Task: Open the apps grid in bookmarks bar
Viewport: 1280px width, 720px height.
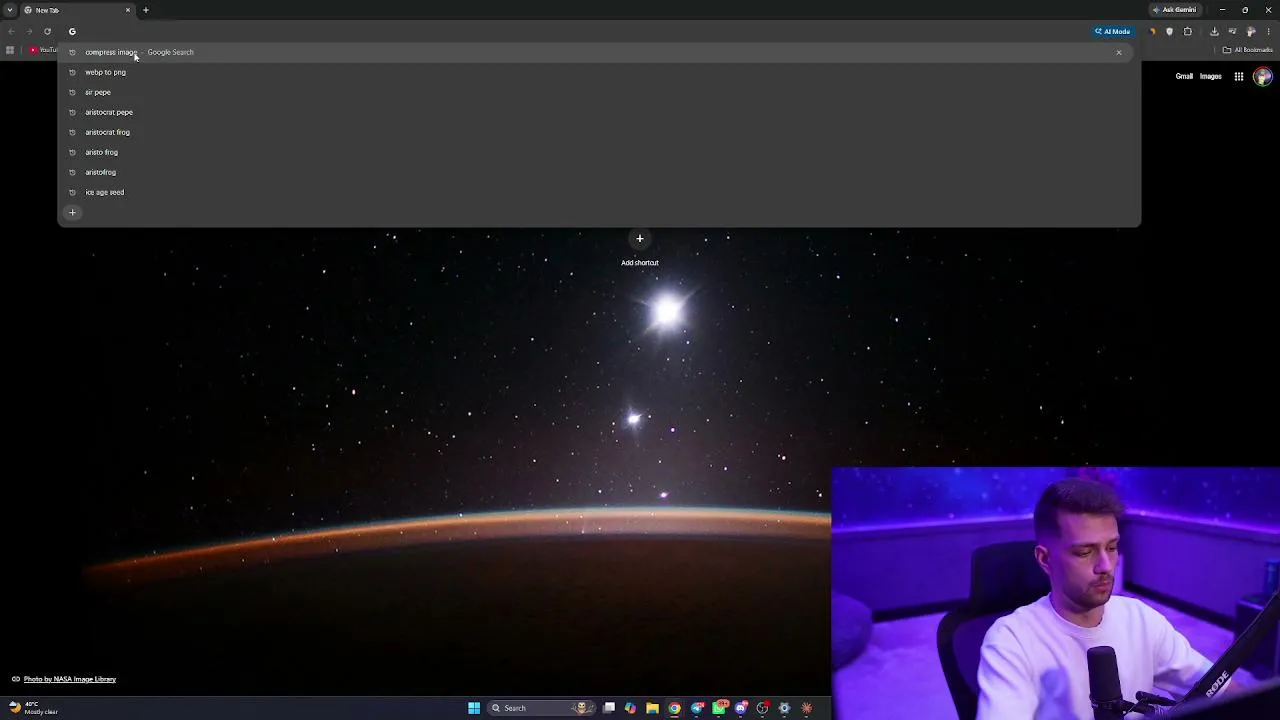Action: [x=10, y=50]
